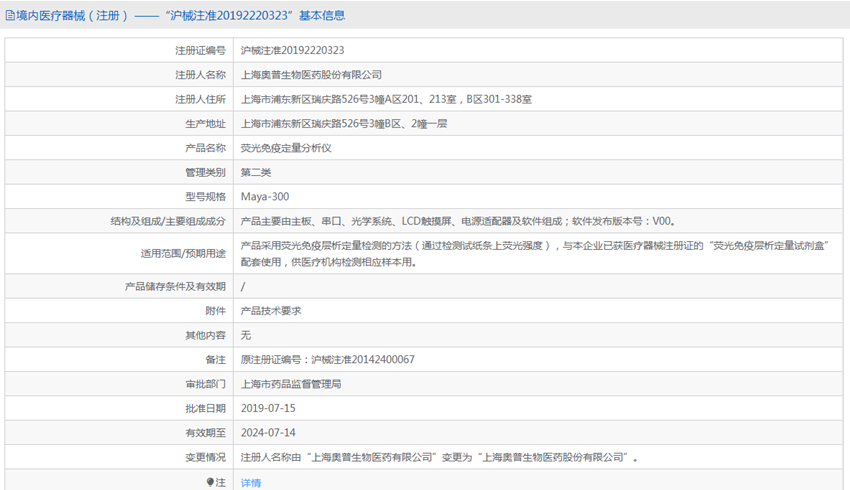Click the 管理类别 row label
Screen dimensions: 850x490
(x=205, y=172)
